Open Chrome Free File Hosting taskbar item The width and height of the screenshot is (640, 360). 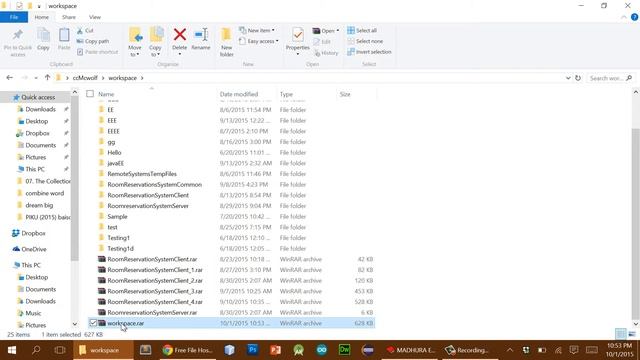(x=188, y=350)
